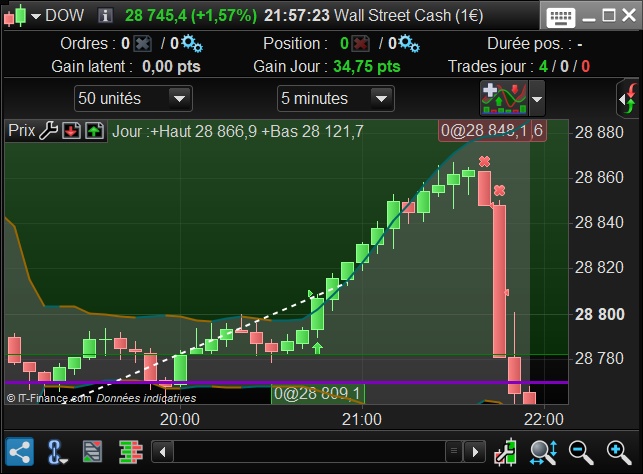
Task: Click the Trades jour 4 / 0 / 0 value
Action: point(564,66)
